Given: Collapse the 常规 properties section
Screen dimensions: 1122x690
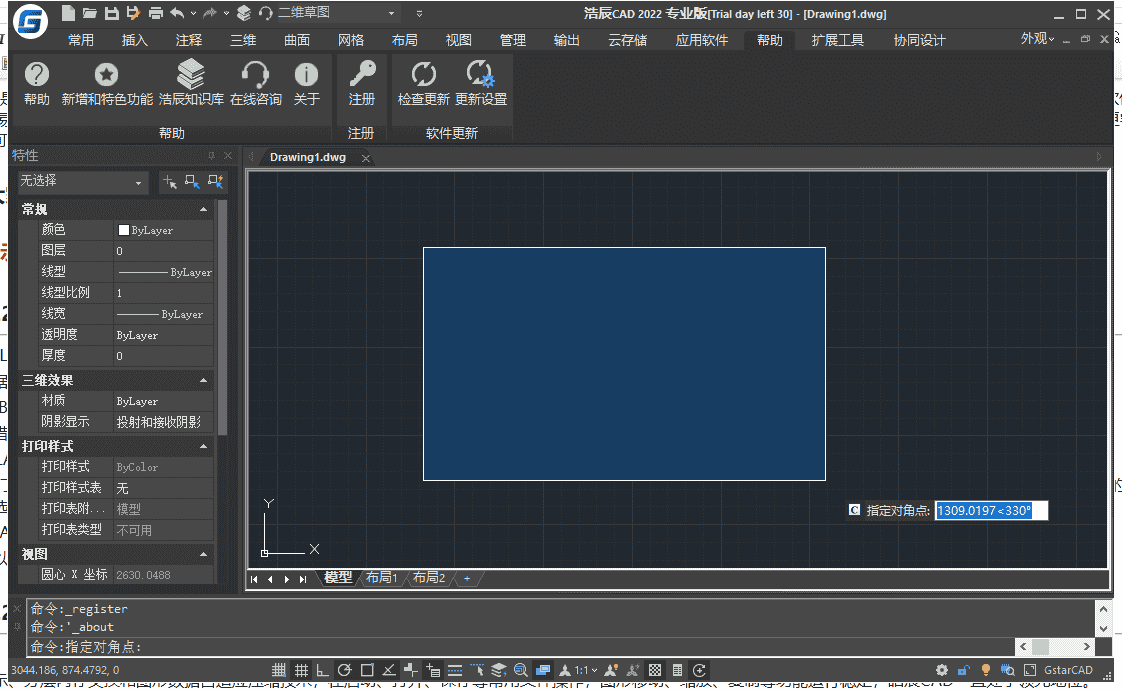Looking at the screenshot, I should pyautogui.click(x=204, y=209).
